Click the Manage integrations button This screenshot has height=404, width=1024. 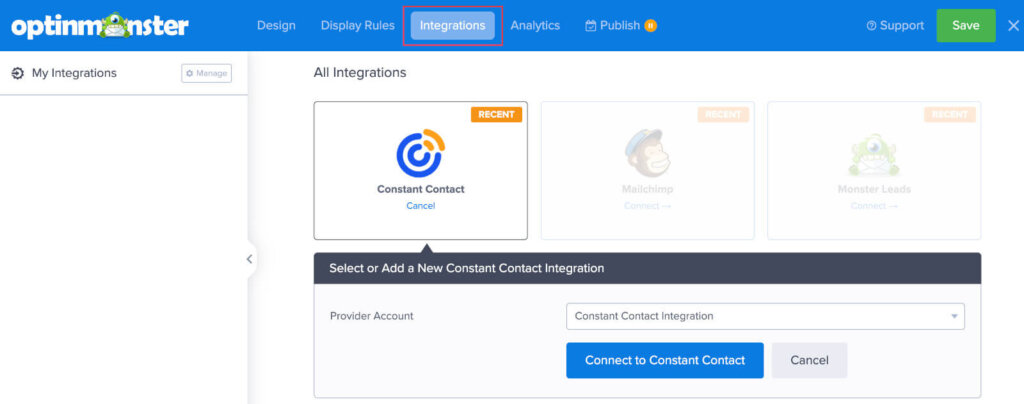206,73
